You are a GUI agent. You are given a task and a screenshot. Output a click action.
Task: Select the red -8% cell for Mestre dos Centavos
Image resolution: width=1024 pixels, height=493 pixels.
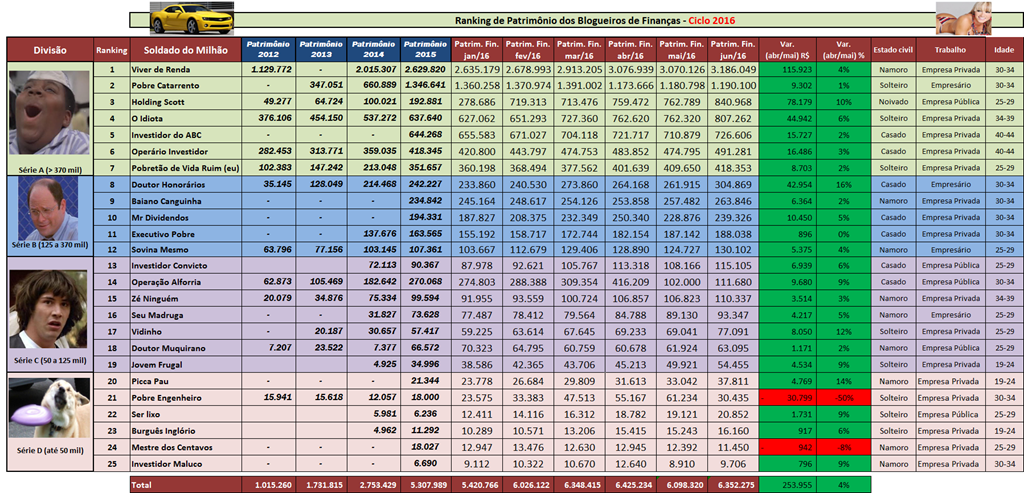click(843, 446)
